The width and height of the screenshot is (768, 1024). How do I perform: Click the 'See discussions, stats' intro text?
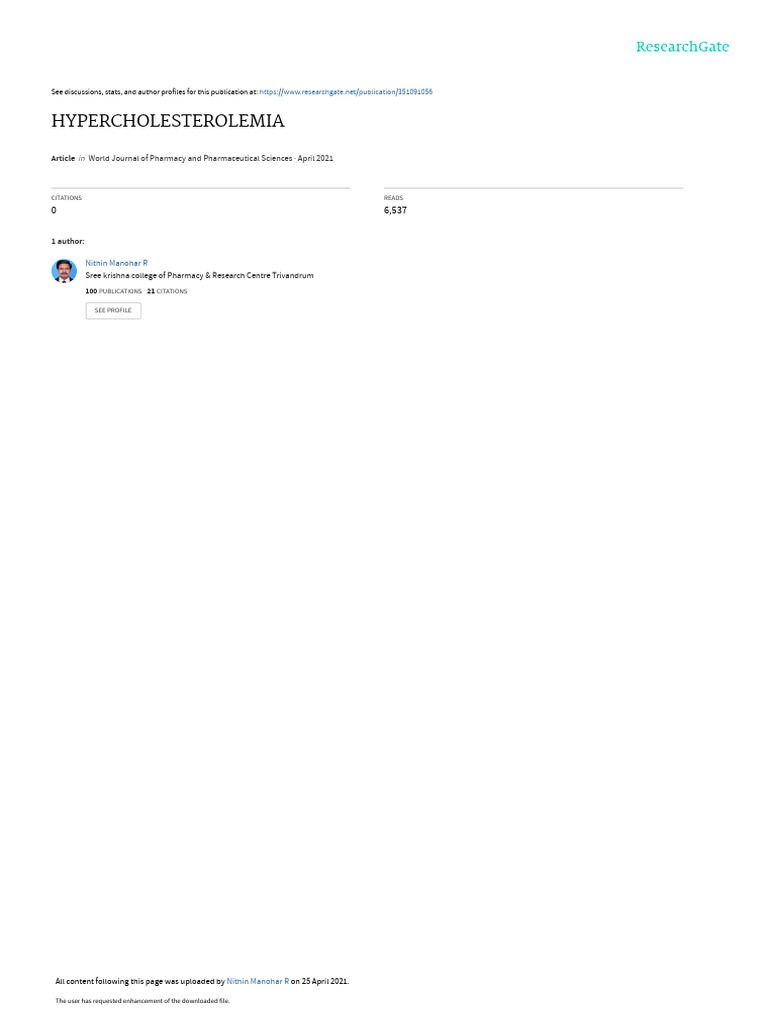[x=154, y=92]
